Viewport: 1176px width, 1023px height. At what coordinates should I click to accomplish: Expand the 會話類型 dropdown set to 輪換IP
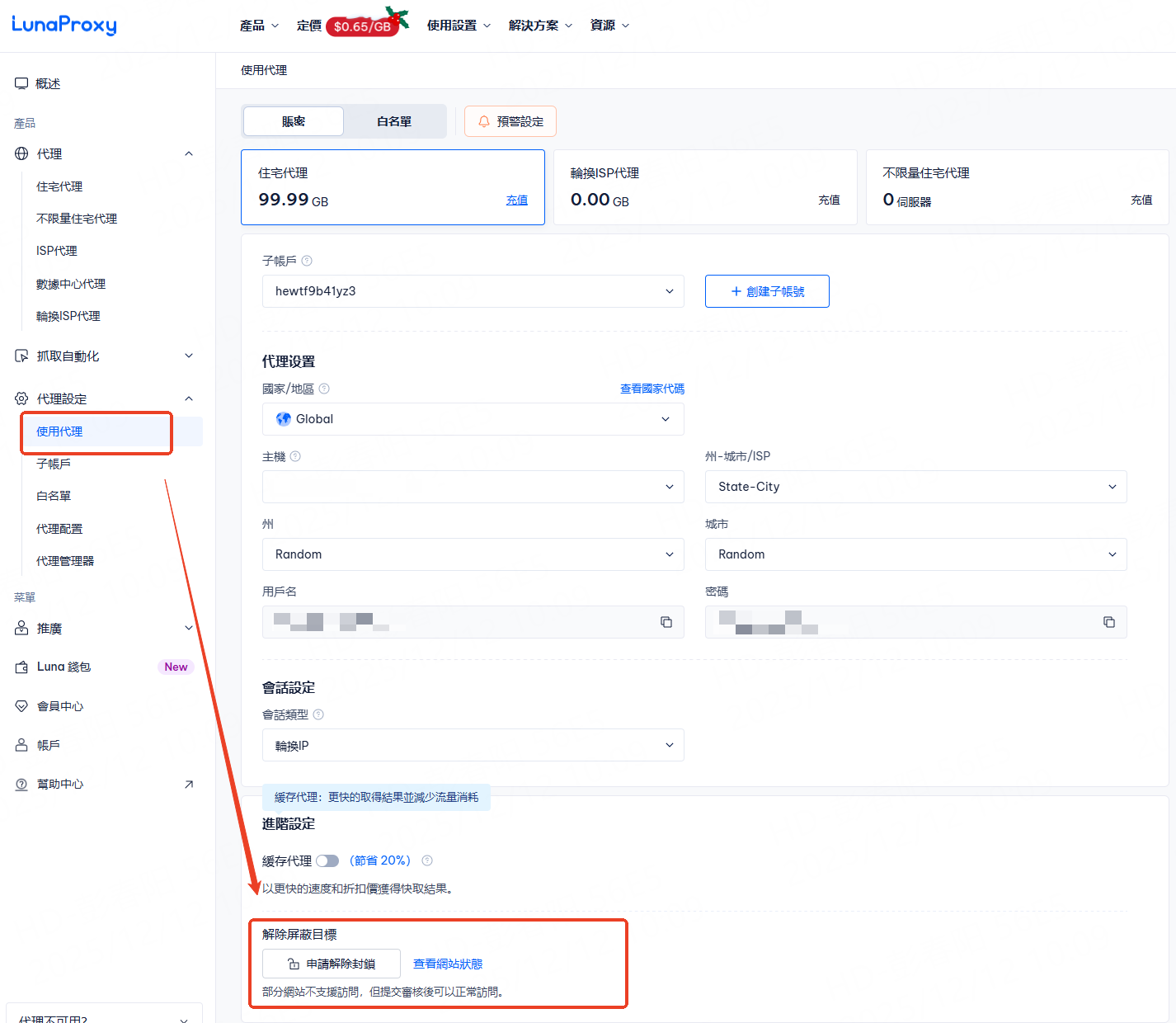(x=473, y=746)
